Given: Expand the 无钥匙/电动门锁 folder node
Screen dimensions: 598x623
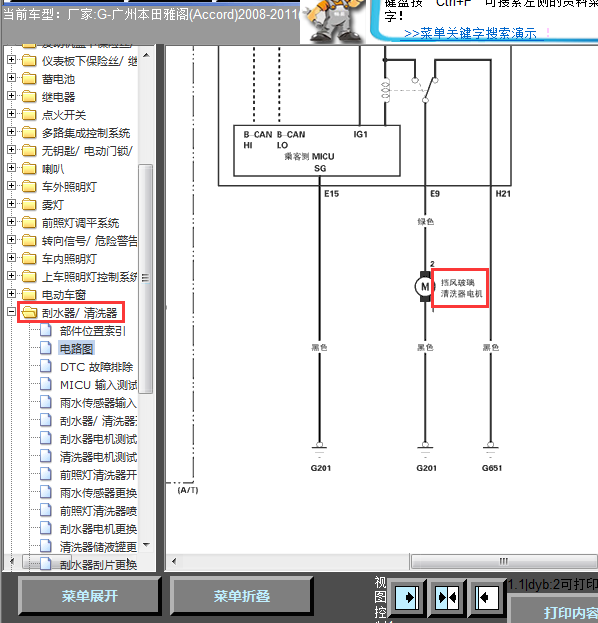Looking at the screenshot, I should point(12,150).
